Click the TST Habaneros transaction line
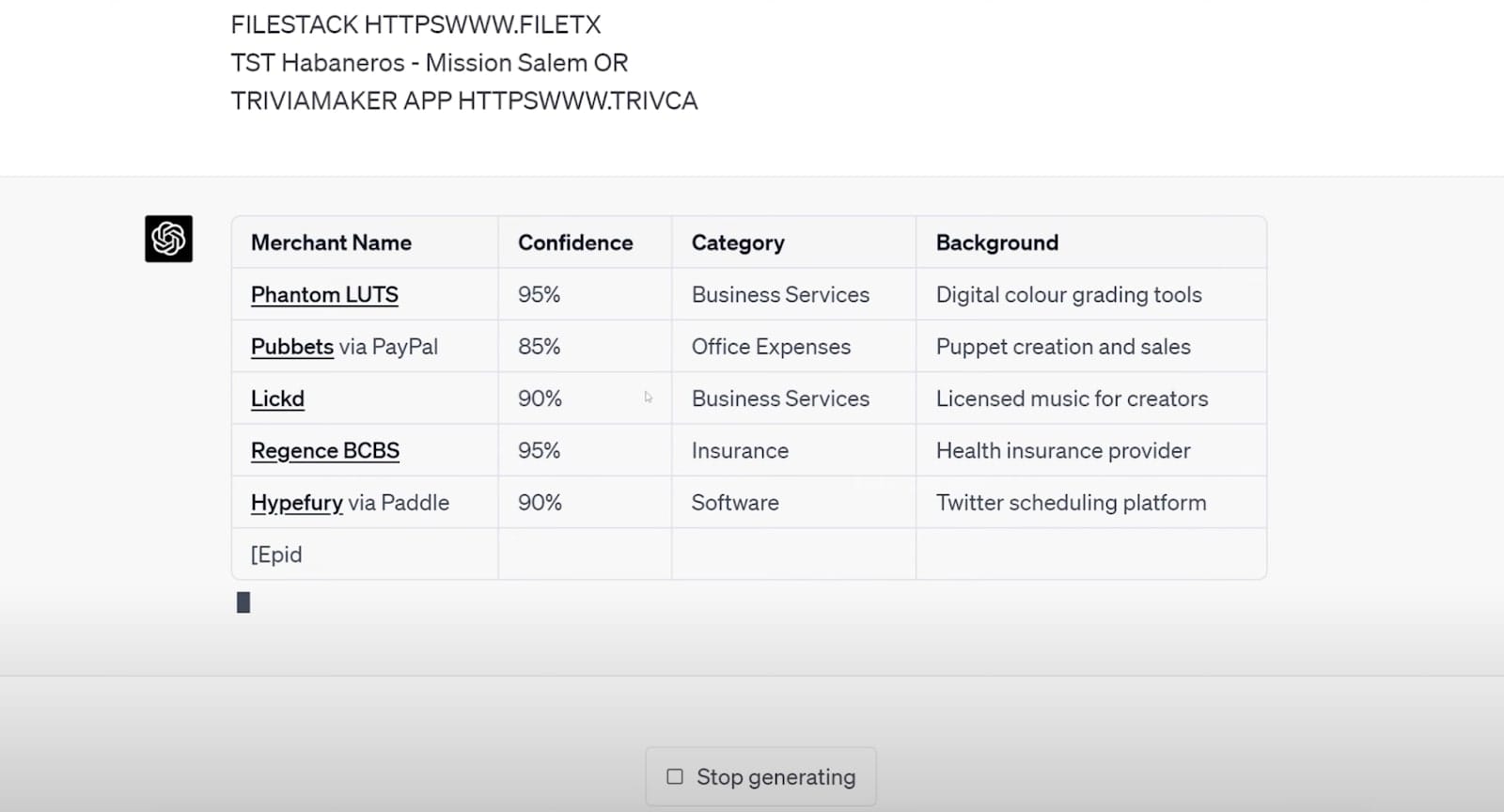Viewport: 1504px width, 812px height. (429, 63)
